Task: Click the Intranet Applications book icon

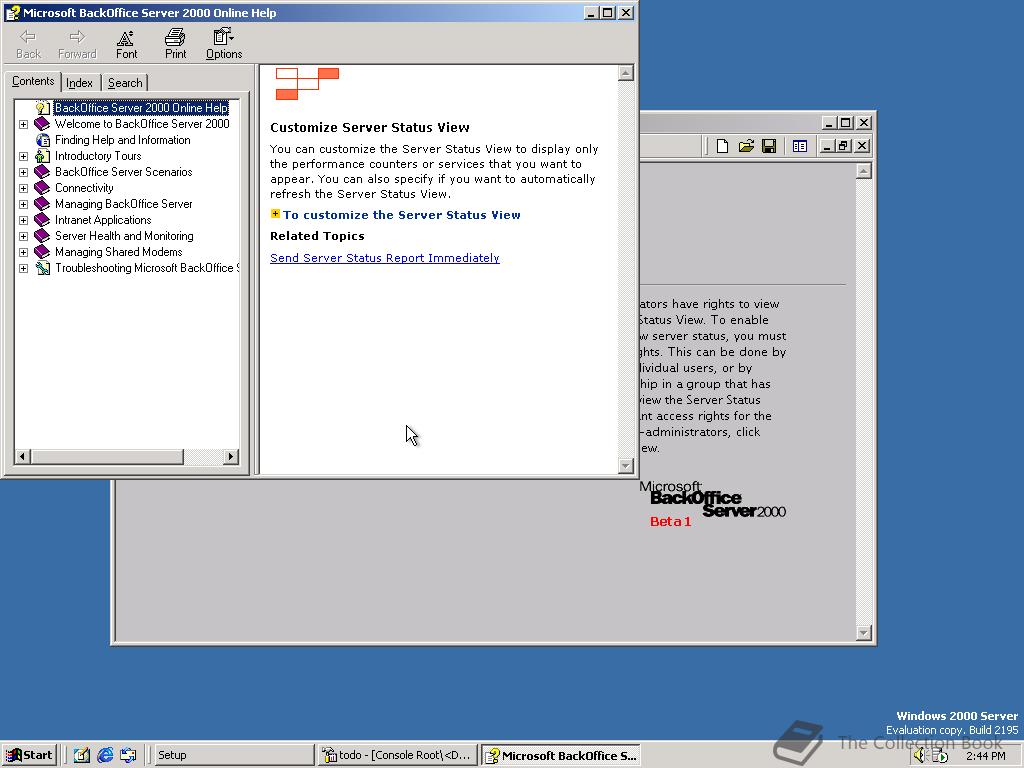Action: point(42,219)
